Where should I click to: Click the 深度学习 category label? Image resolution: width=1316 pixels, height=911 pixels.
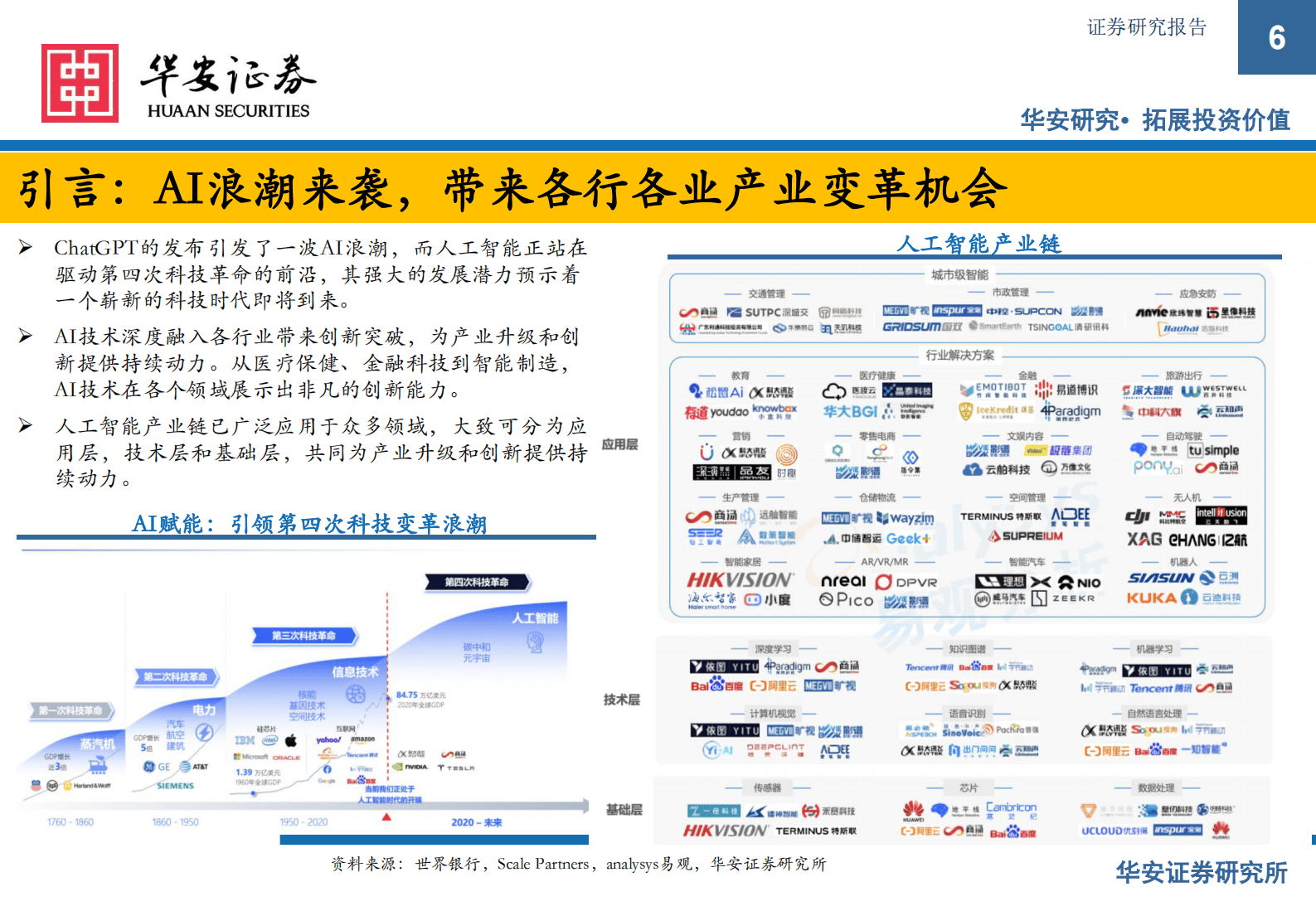772,649
